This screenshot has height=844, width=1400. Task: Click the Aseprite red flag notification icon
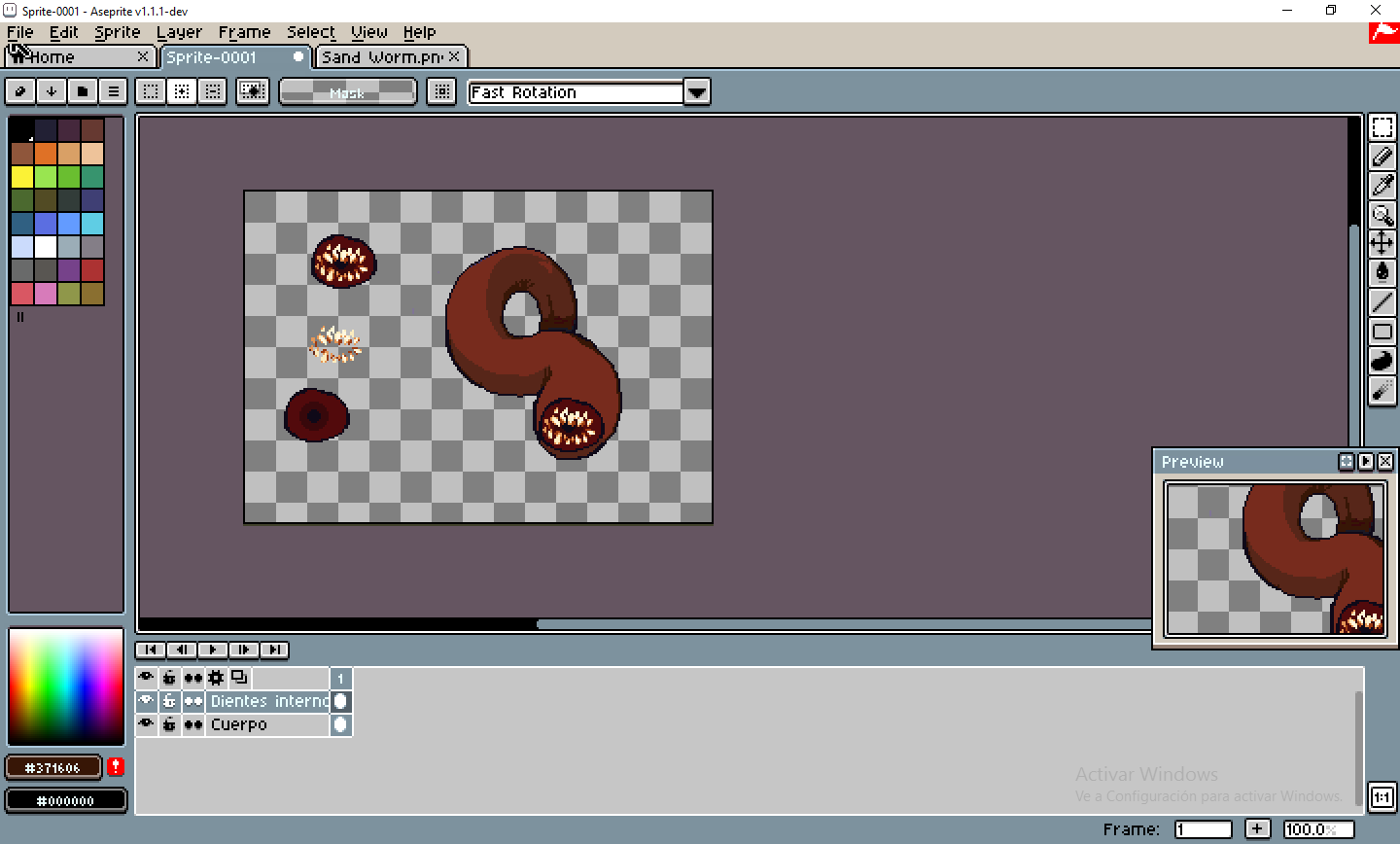point(1383,32)
